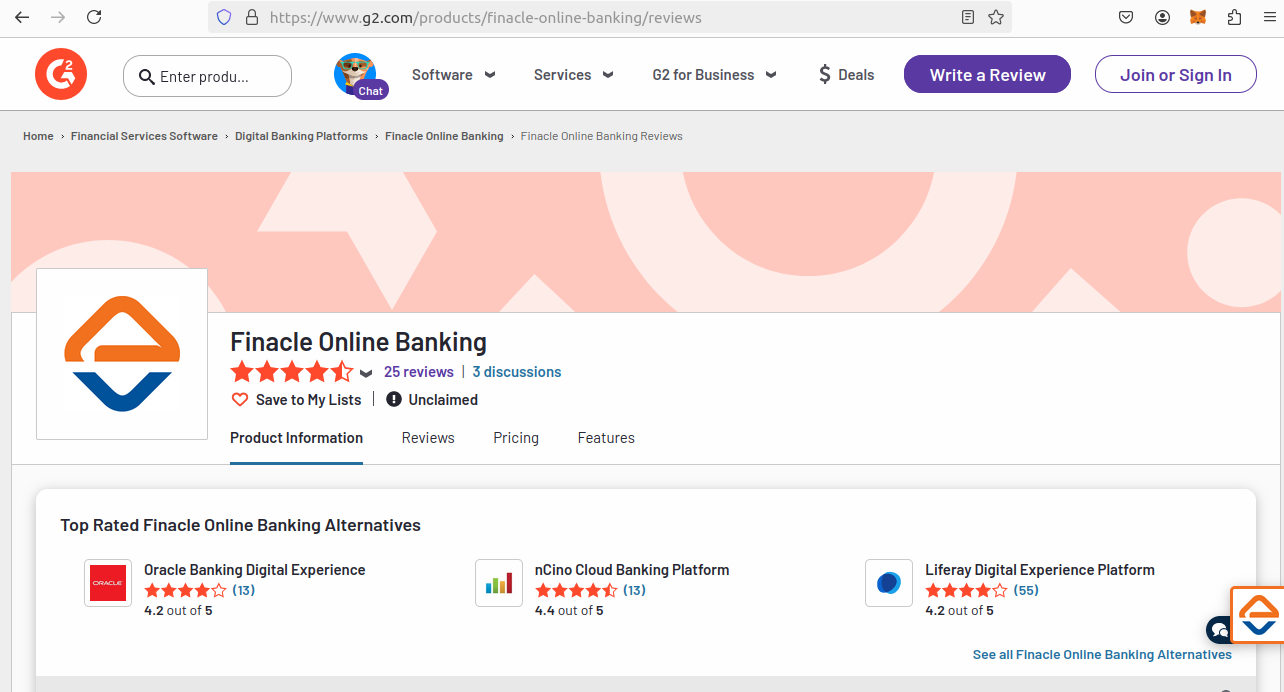Open the Deals menu item

pyautogui.click(x=846, y=75)
